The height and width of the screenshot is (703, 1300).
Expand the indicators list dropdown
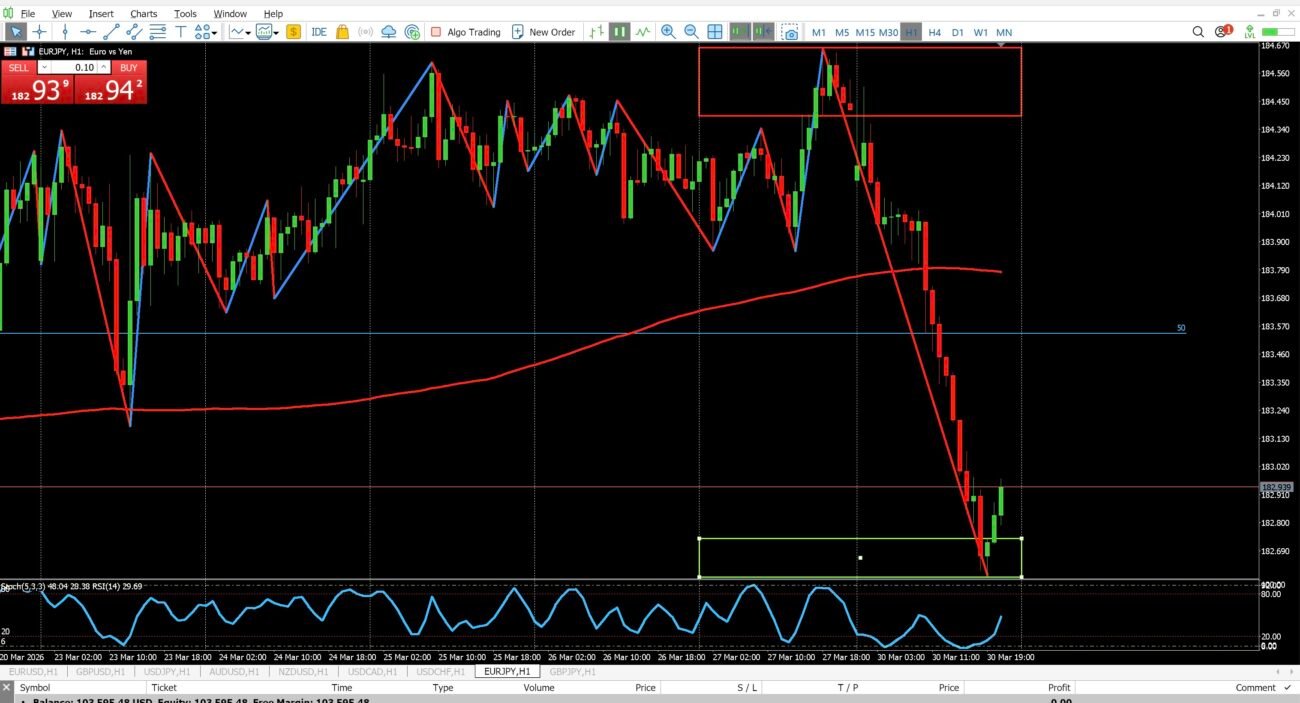(249, 33)
